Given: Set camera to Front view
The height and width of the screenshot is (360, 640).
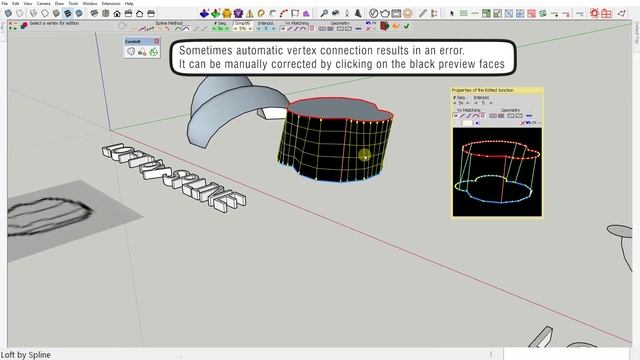Looking at the screenshot, I should tap(117, 14).
